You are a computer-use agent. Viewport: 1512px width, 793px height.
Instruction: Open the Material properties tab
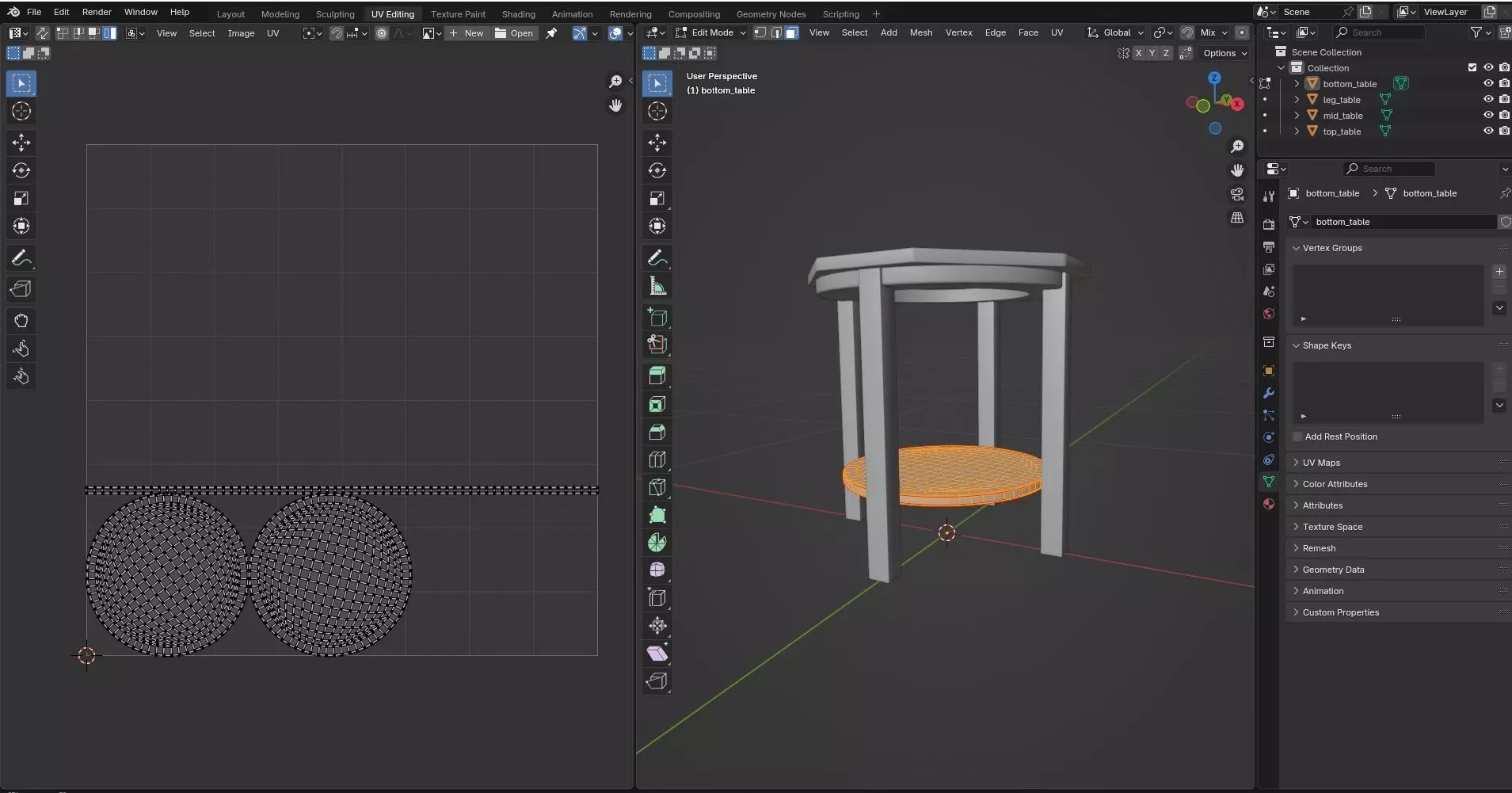pos(1268,504)
